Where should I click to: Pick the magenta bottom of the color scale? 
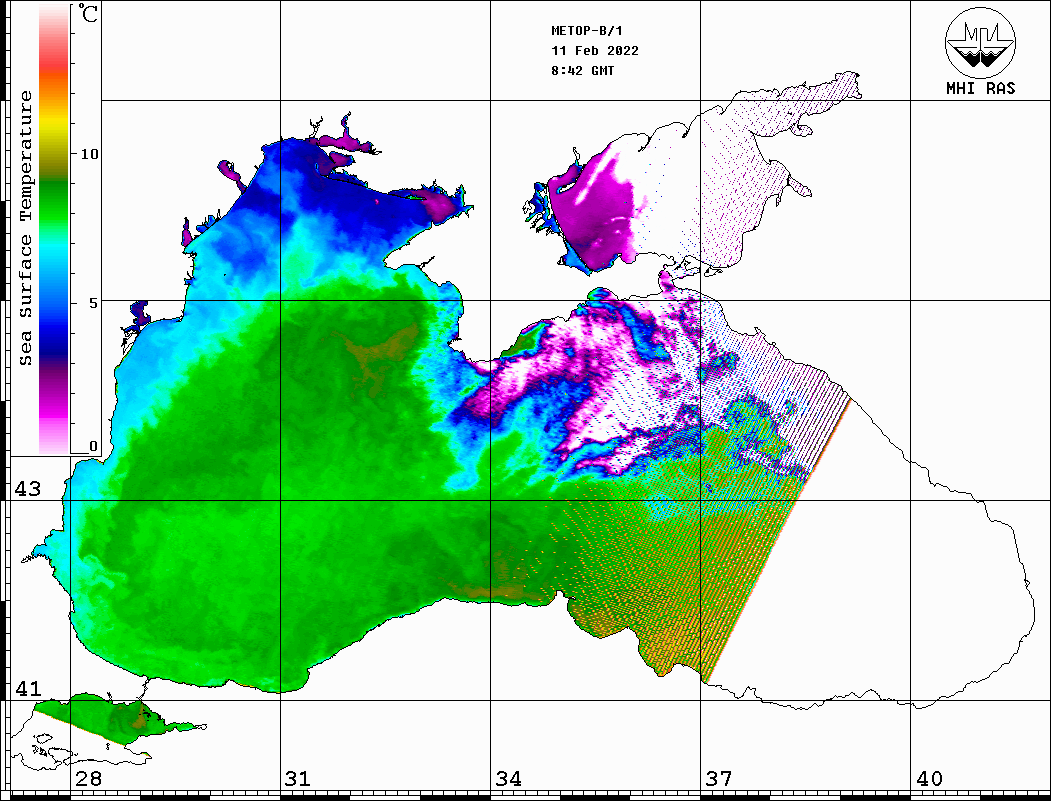click(54, 409)
